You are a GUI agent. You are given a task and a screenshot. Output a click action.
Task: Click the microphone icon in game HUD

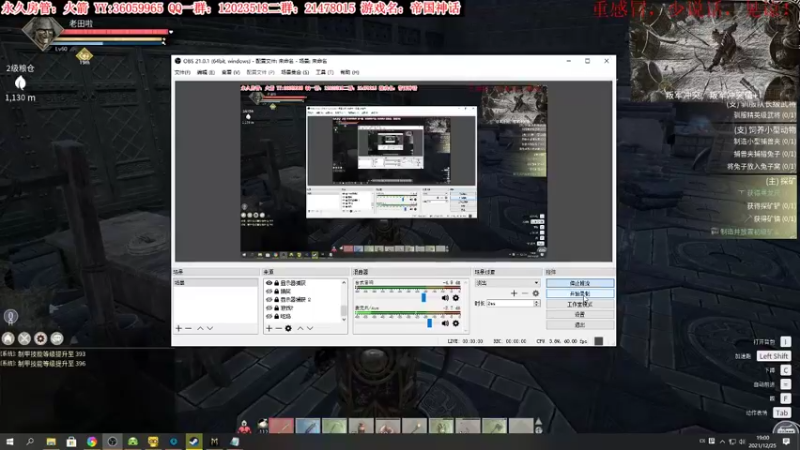11,317
